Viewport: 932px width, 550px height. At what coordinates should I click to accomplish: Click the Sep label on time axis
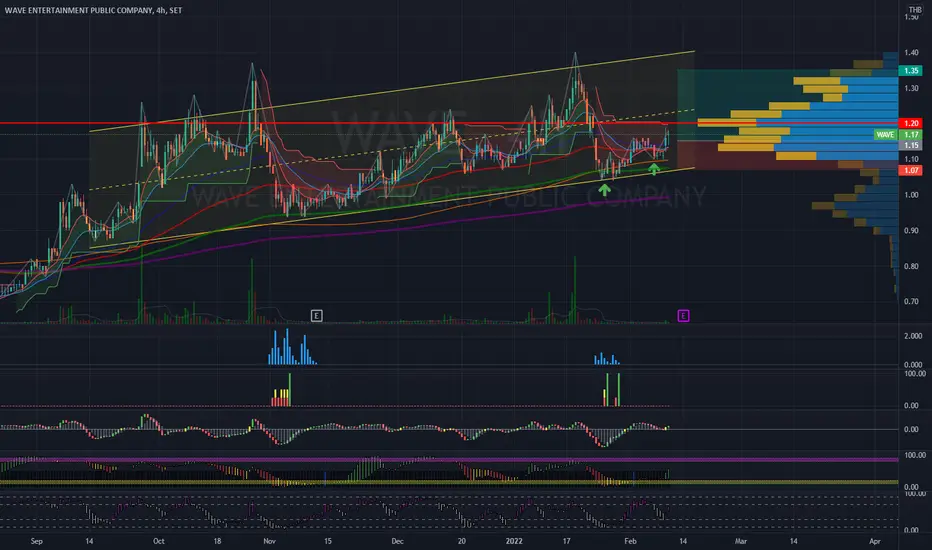(x=36, y=541)
